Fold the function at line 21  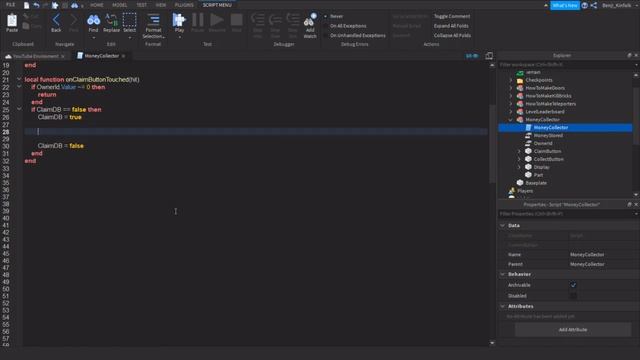point(19,79)
